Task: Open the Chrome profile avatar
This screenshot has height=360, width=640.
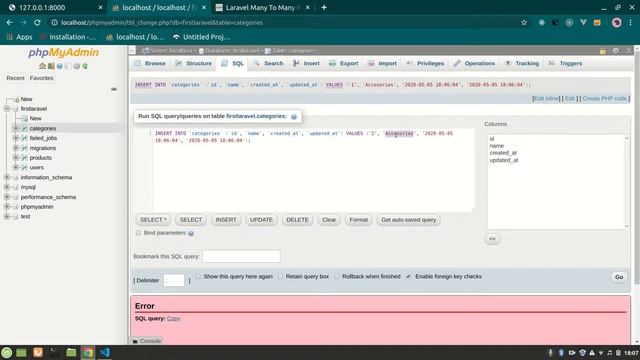Action: click(x=616, y=22)
